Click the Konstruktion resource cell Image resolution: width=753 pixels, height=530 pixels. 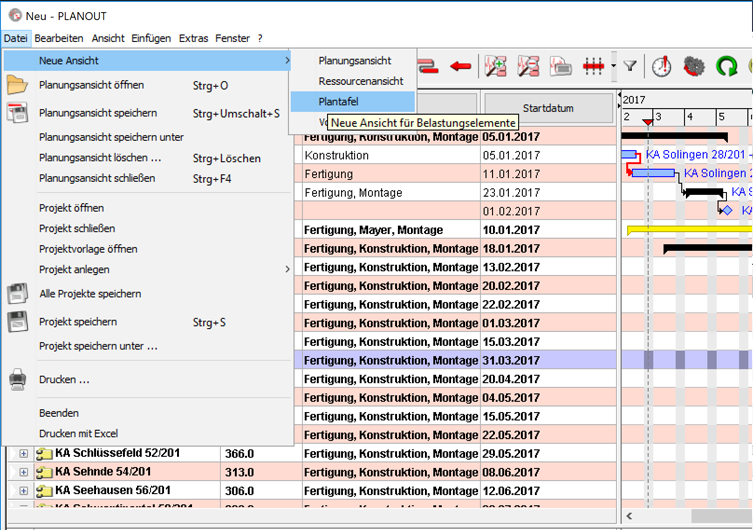point(391,156)
